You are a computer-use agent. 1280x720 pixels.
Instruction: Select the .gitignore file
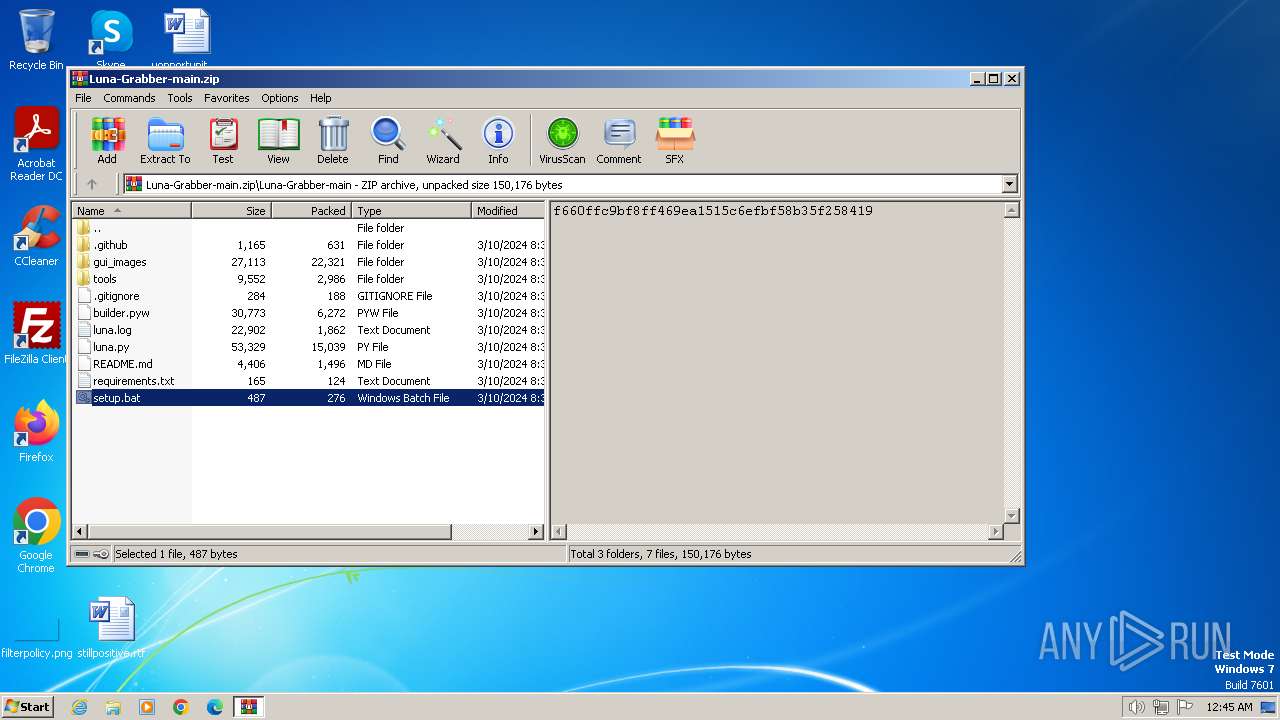click(x=308, y=296)
